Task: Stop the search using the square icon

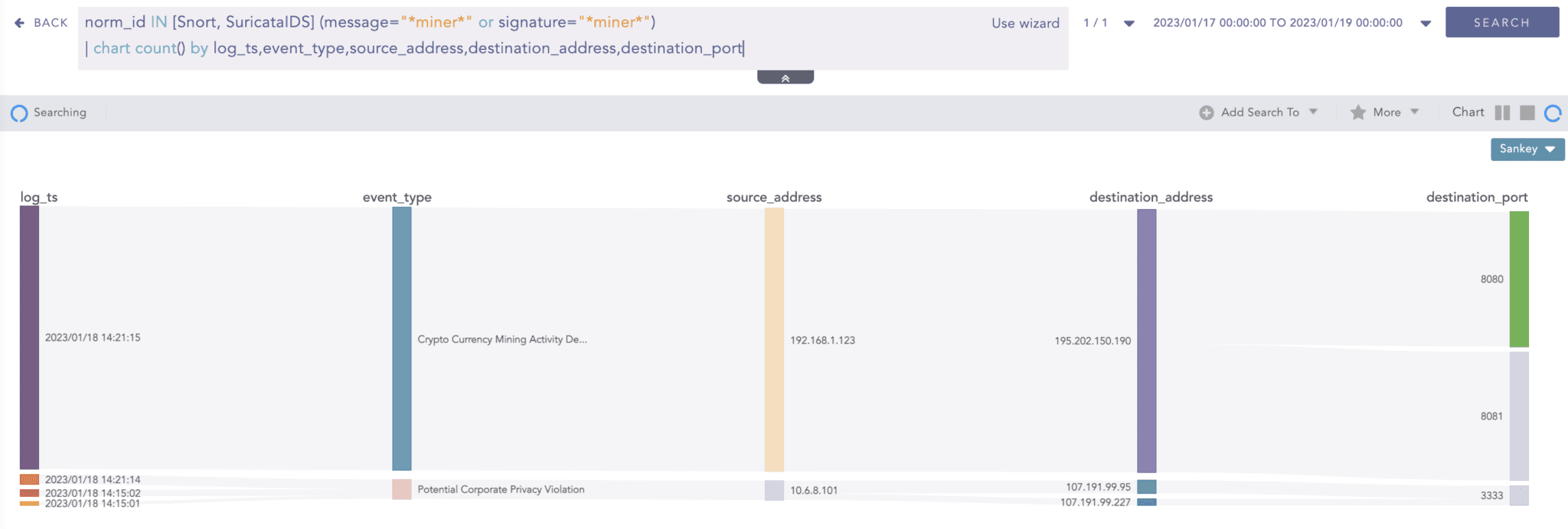Action: (1527, 113)
